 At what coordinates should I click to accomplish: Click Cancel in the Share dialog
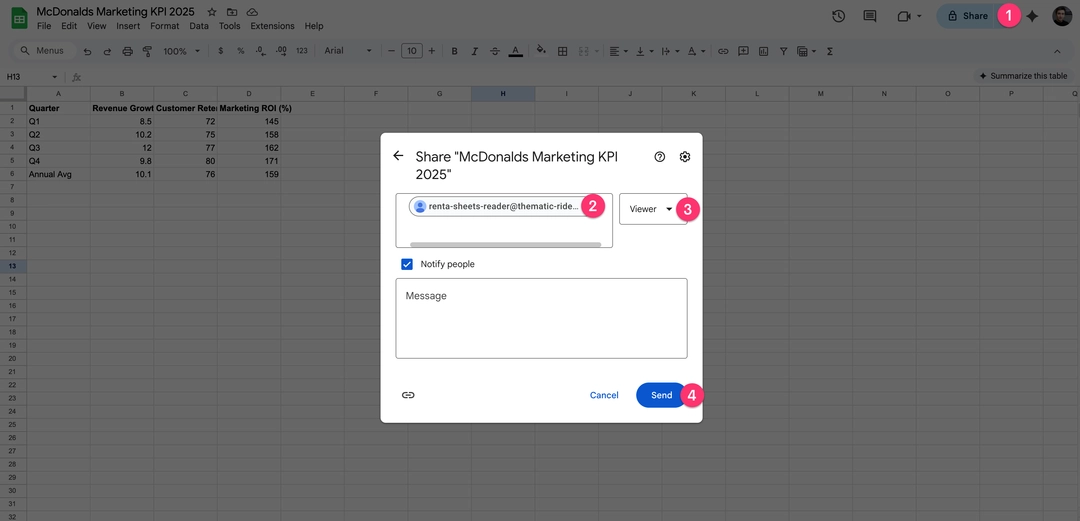[604, 395]
